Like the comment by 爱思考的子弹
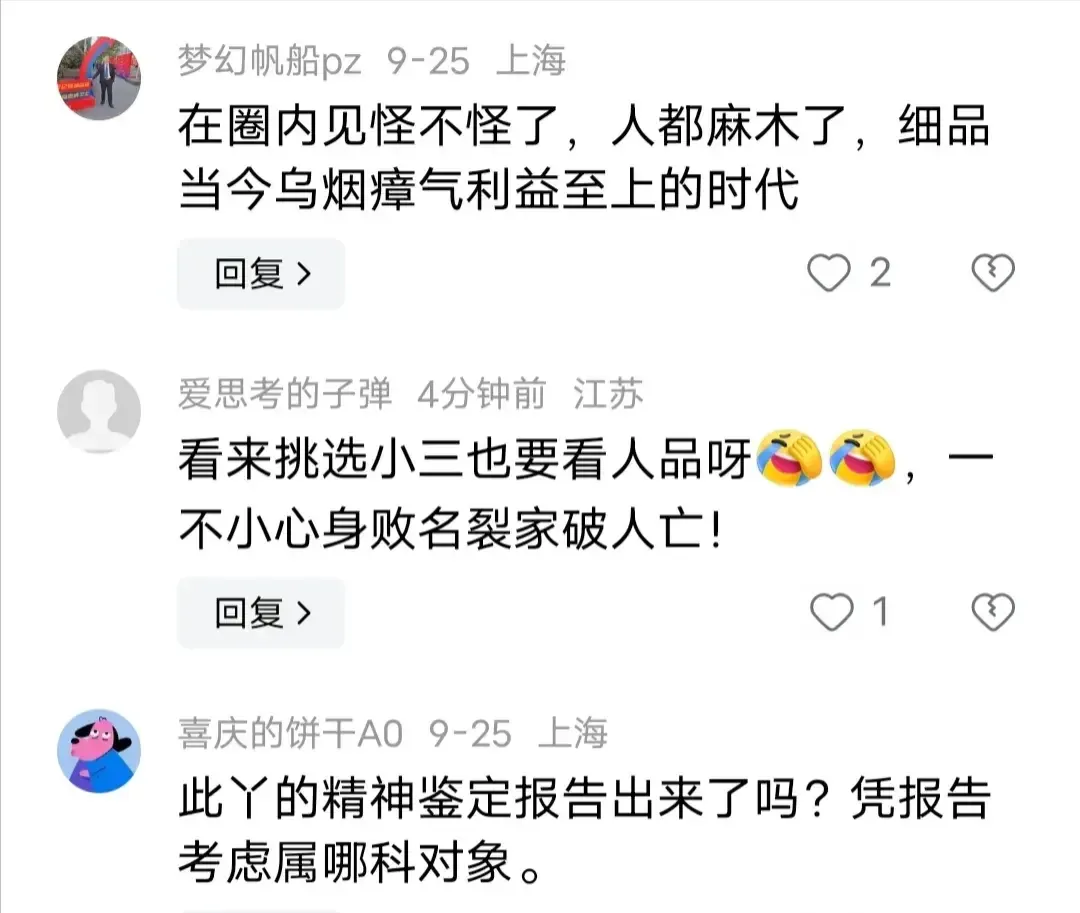This screenshot has height=913, width=1080. coord(831,612)
